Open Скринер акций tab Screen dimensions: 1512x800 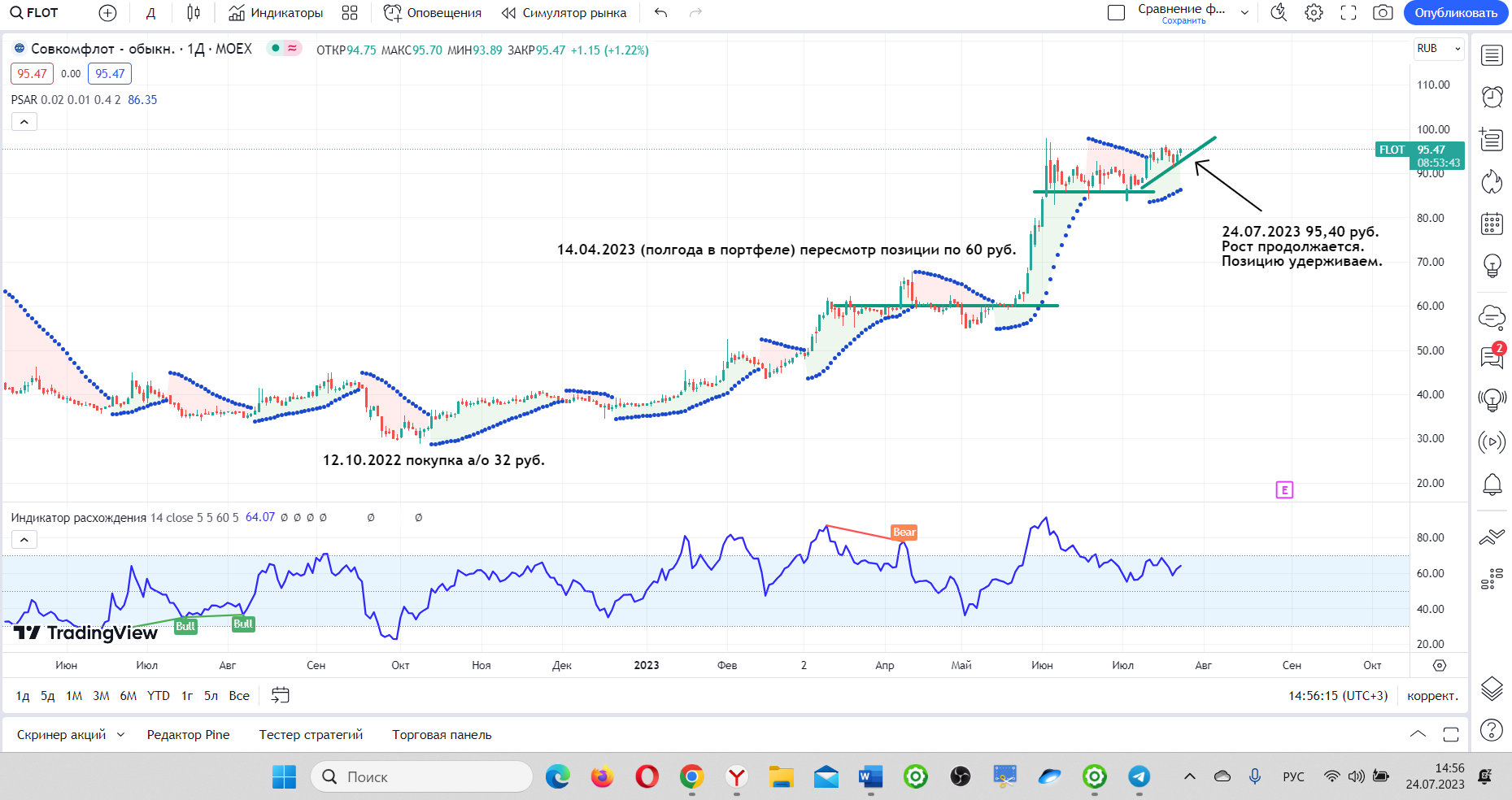pyautogui.click(x=61, y=735)
